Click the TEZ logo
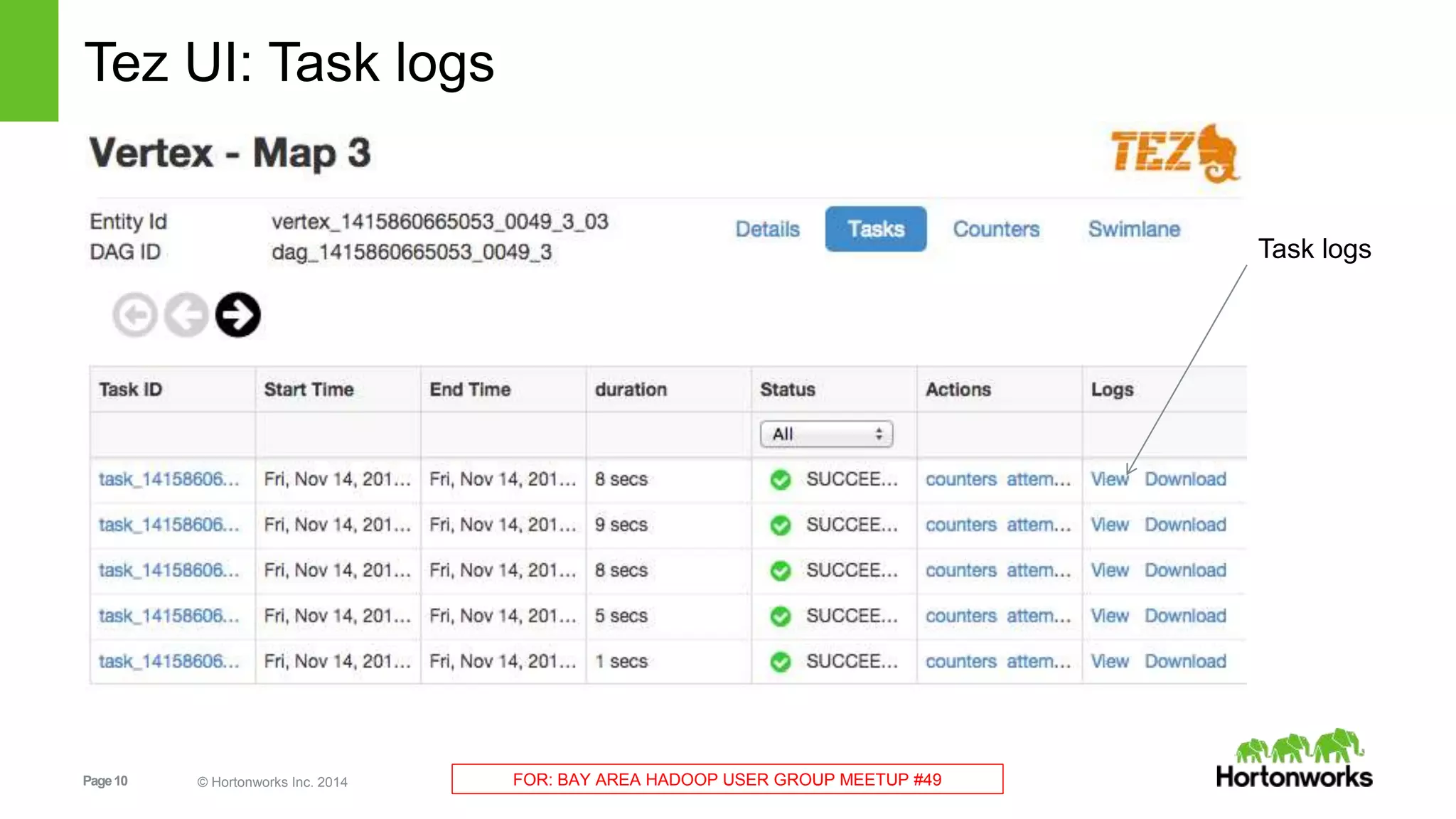 pos(1176,153)
